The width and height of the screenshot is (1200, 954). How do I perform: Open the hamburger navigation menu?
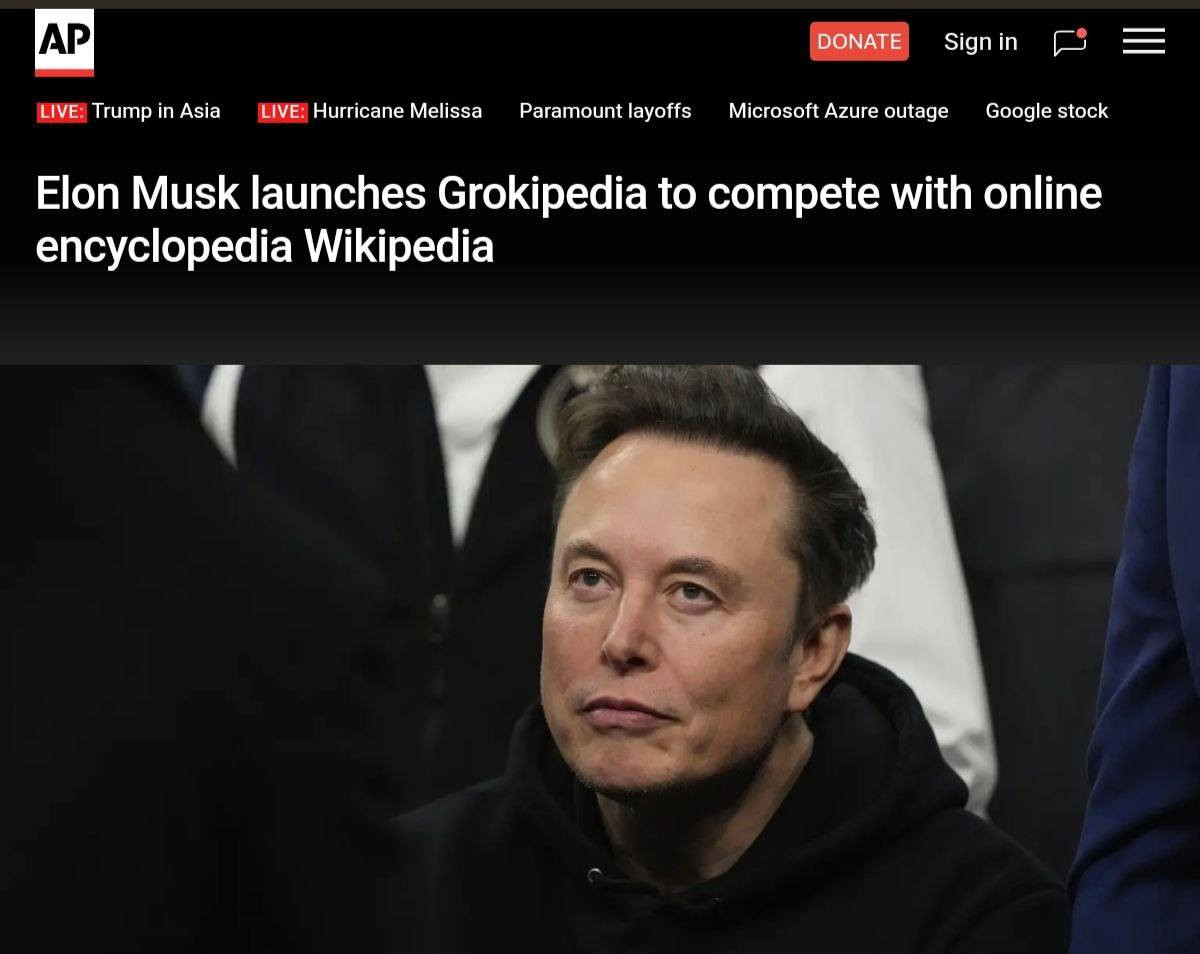(1143, 41)
